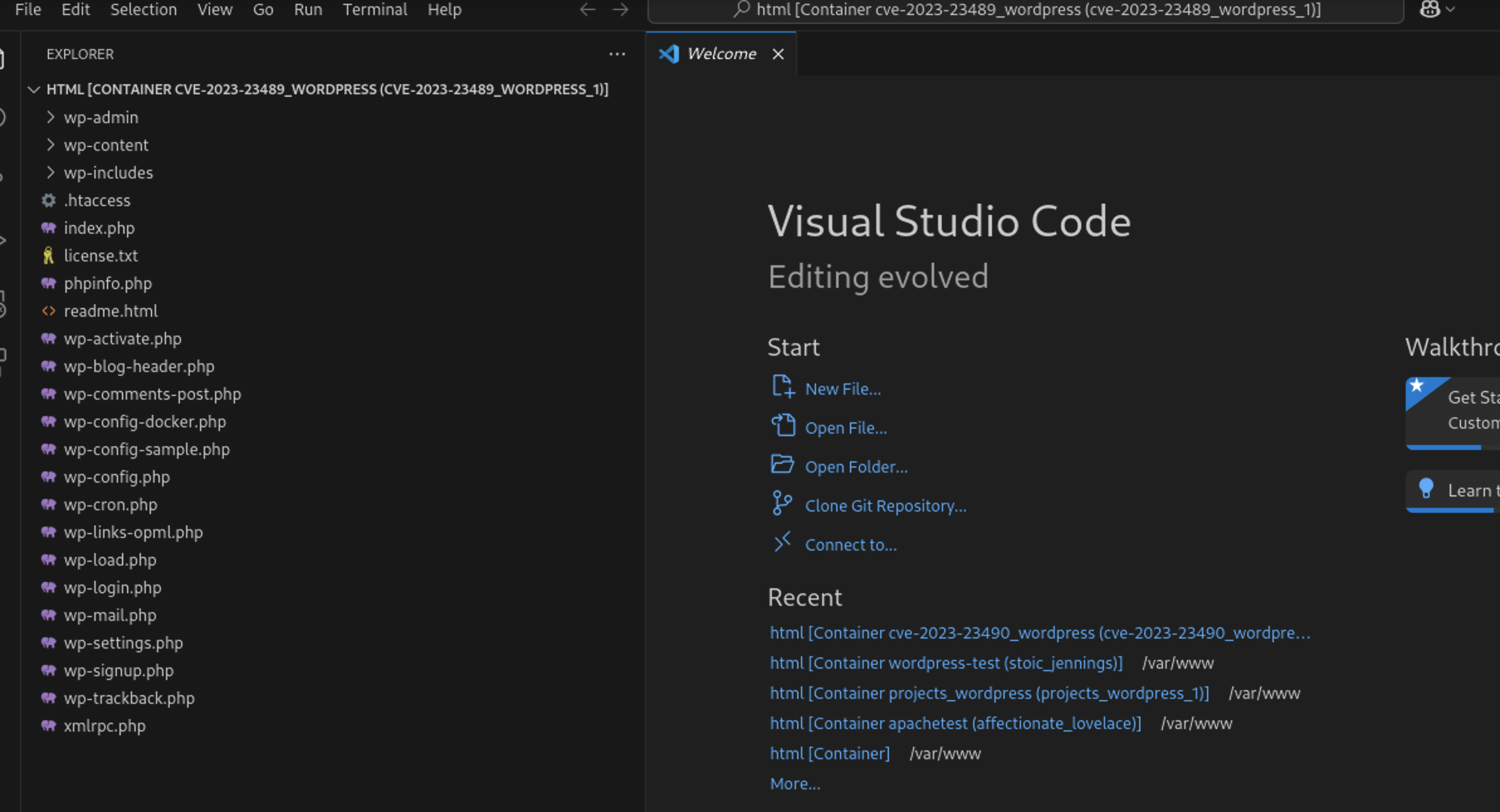1500x812 pixels.
Task: Open the xmlrpc.php file
Action: coord(104,726)
